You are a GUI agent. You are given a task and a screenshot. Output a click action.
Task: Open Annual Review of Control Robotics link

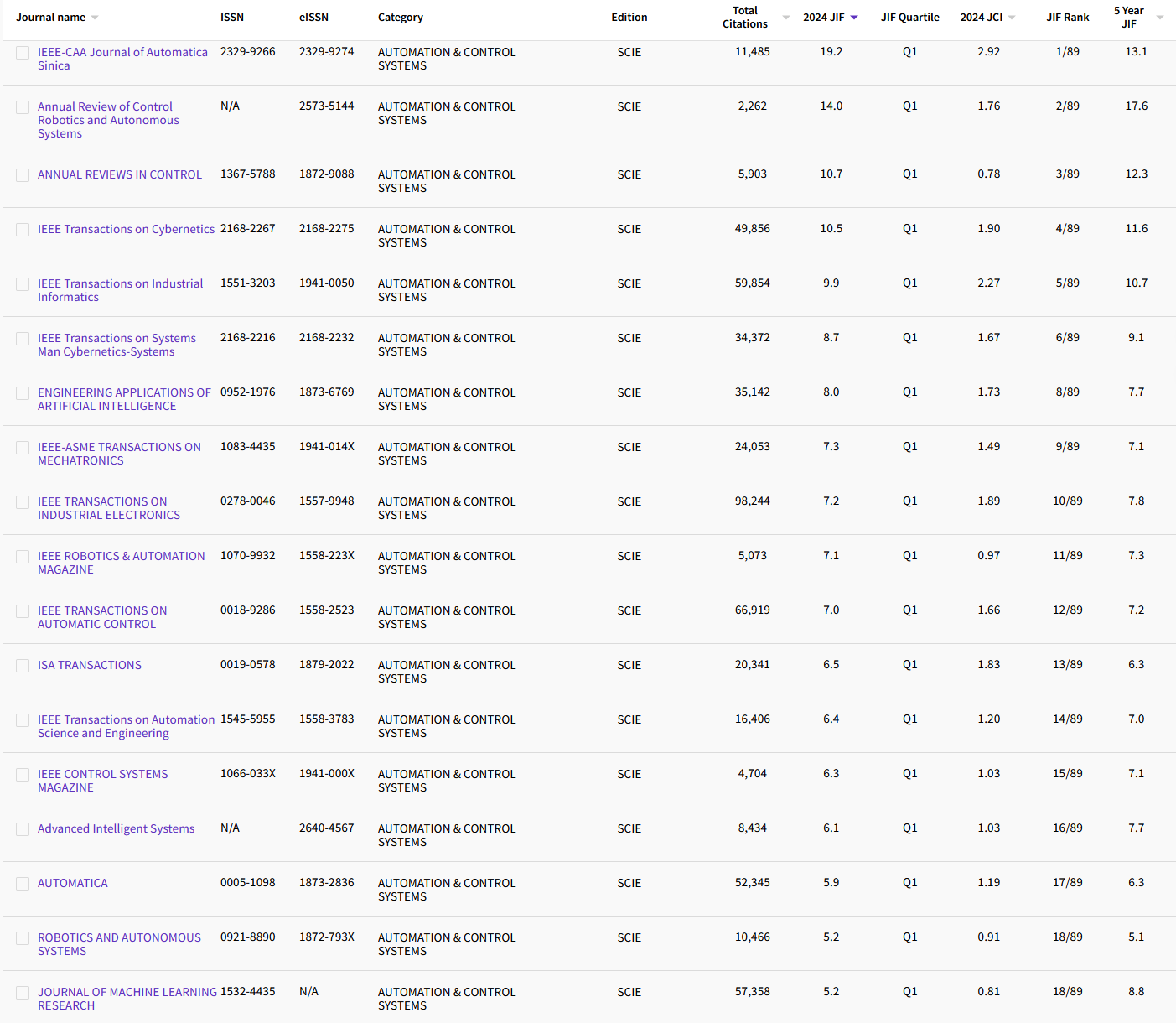pyautogui.click(x=108, y=120)
